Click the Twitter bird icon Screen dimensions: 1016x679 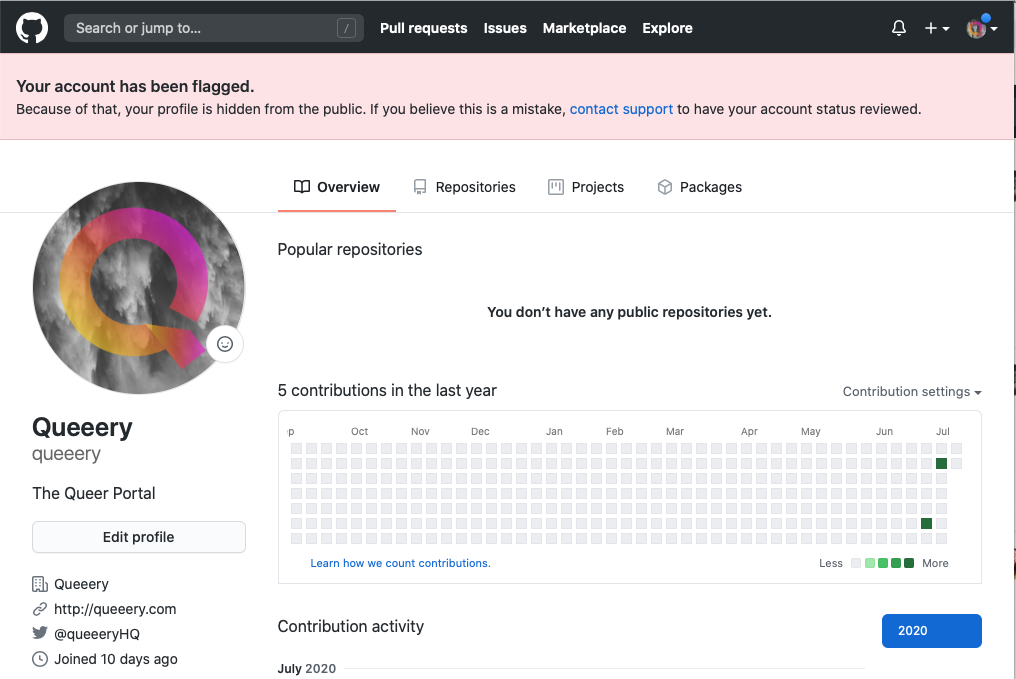point(40,633)
